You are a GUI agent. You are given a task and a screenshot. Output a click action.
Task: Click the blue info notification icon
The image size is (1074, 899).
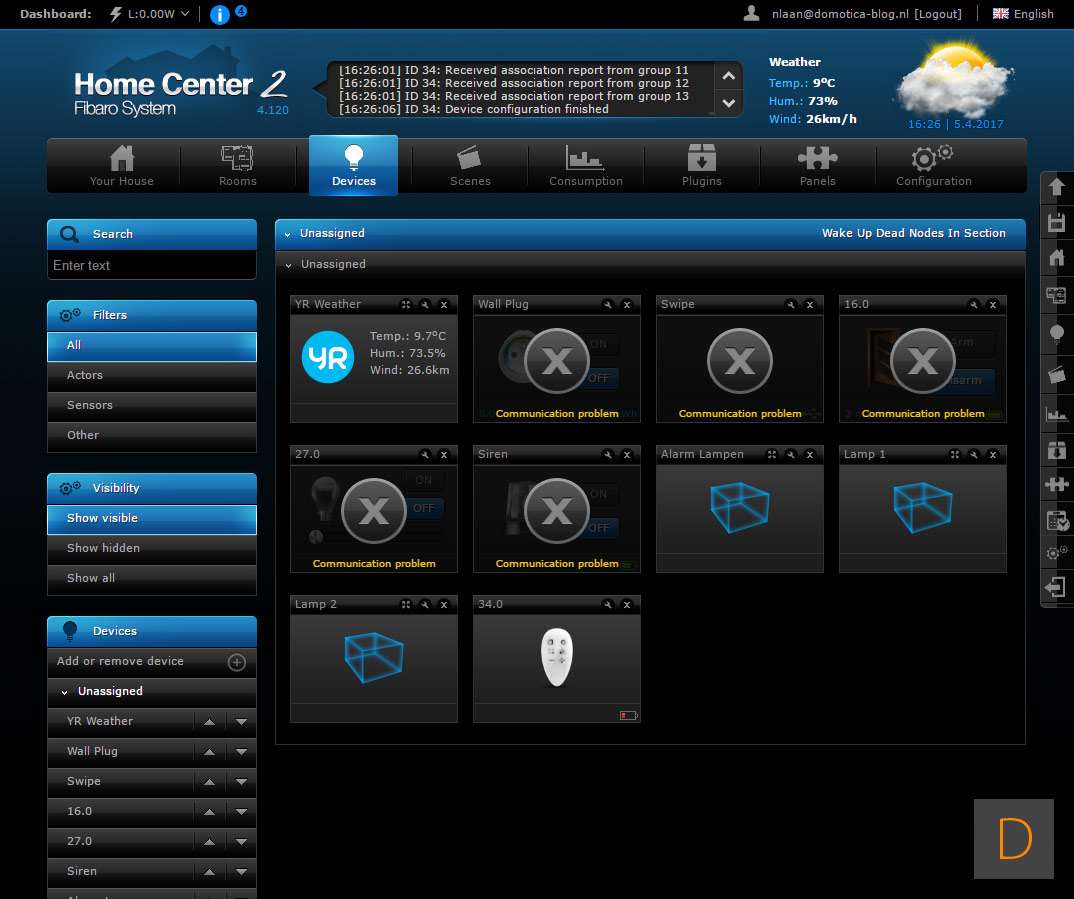[220, 14]
